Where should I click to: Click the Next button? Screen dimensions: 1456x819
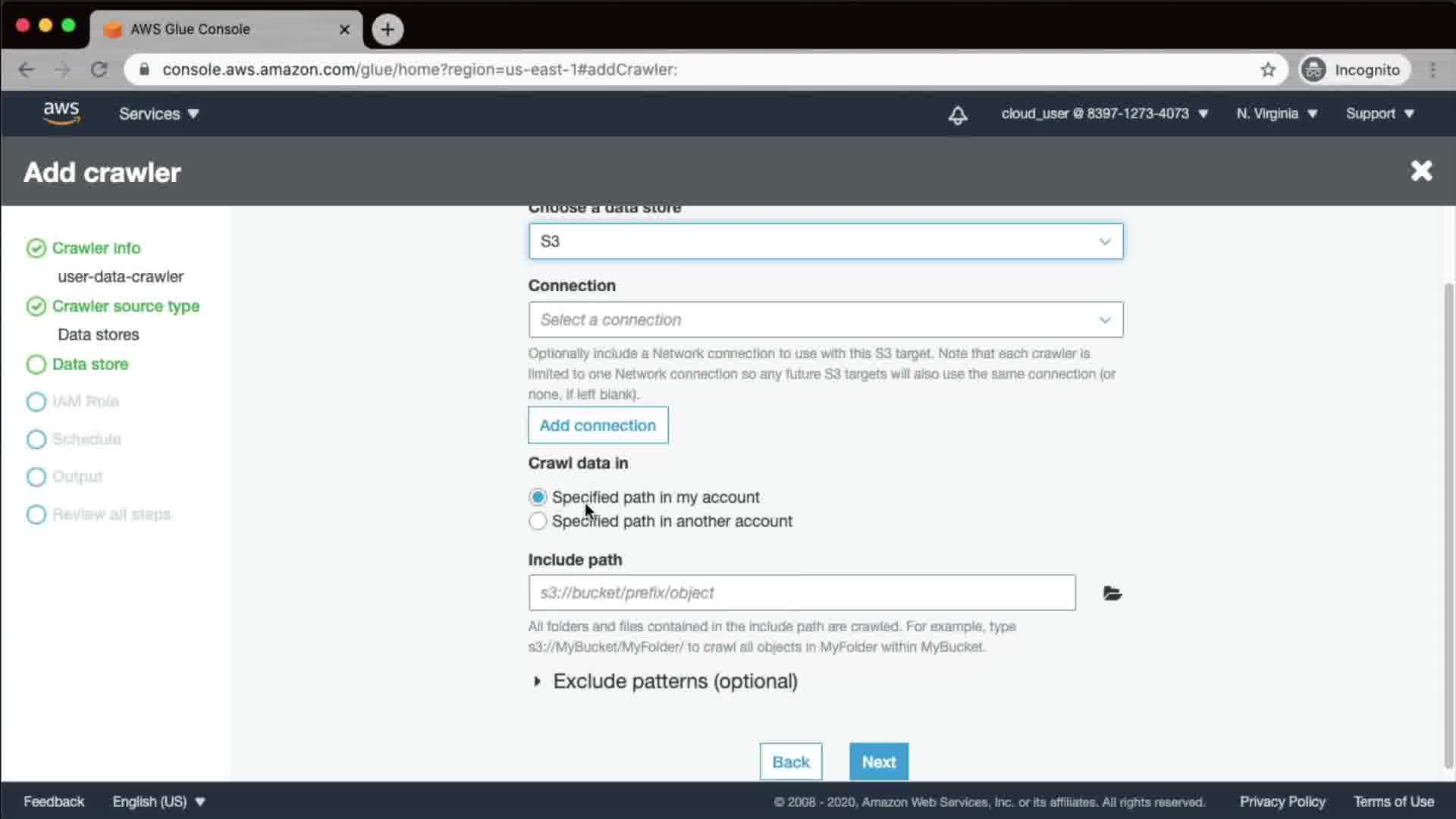(878, 761)
